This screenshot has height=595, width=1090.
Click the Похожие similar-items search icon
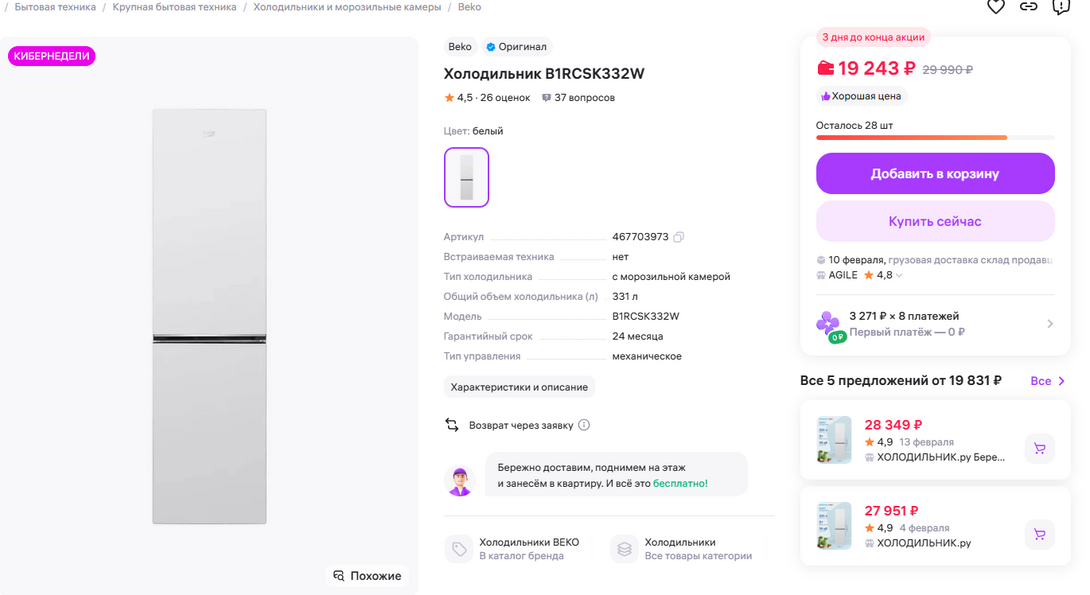pos(339,576)
